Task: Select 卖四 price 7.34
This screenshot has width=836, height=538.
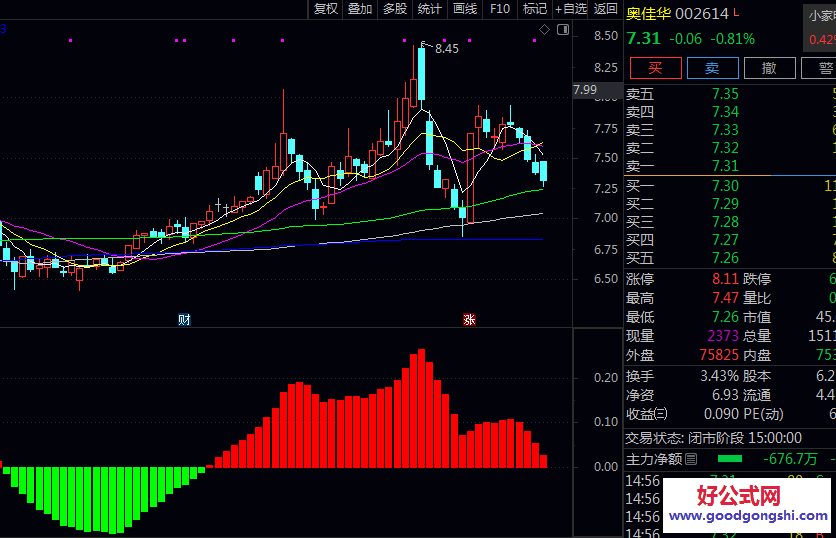Action: 725,112
